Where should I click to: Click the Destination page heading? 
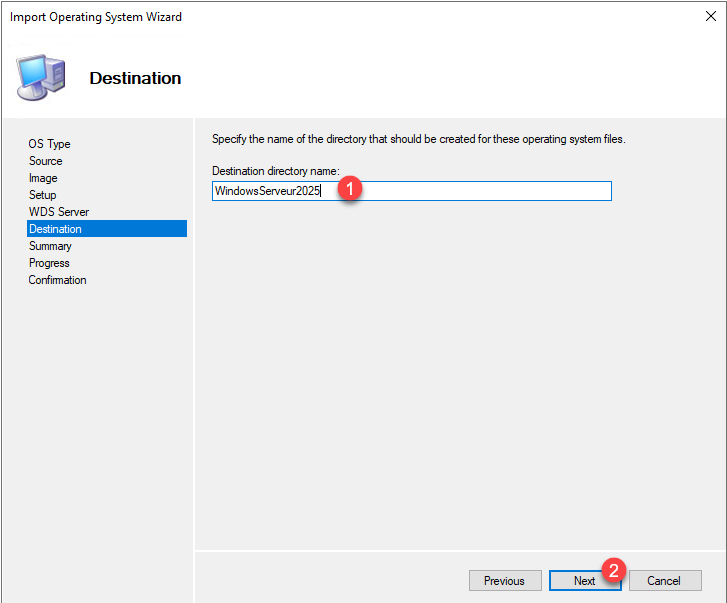pyautogui.click(x=135, y=78)
